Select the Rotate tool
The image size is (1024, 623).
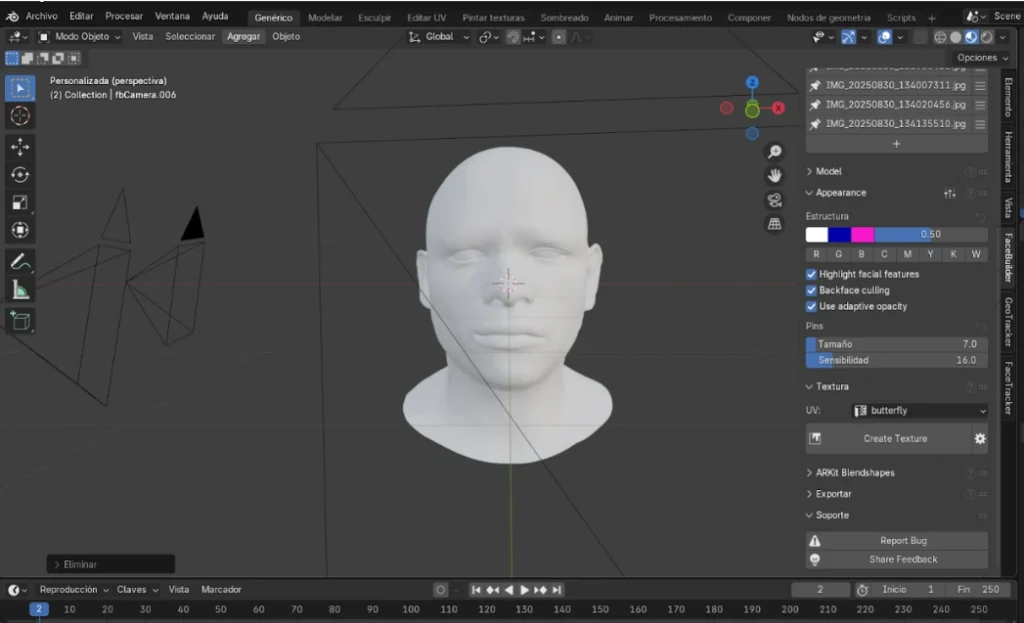tap(20, 174)
